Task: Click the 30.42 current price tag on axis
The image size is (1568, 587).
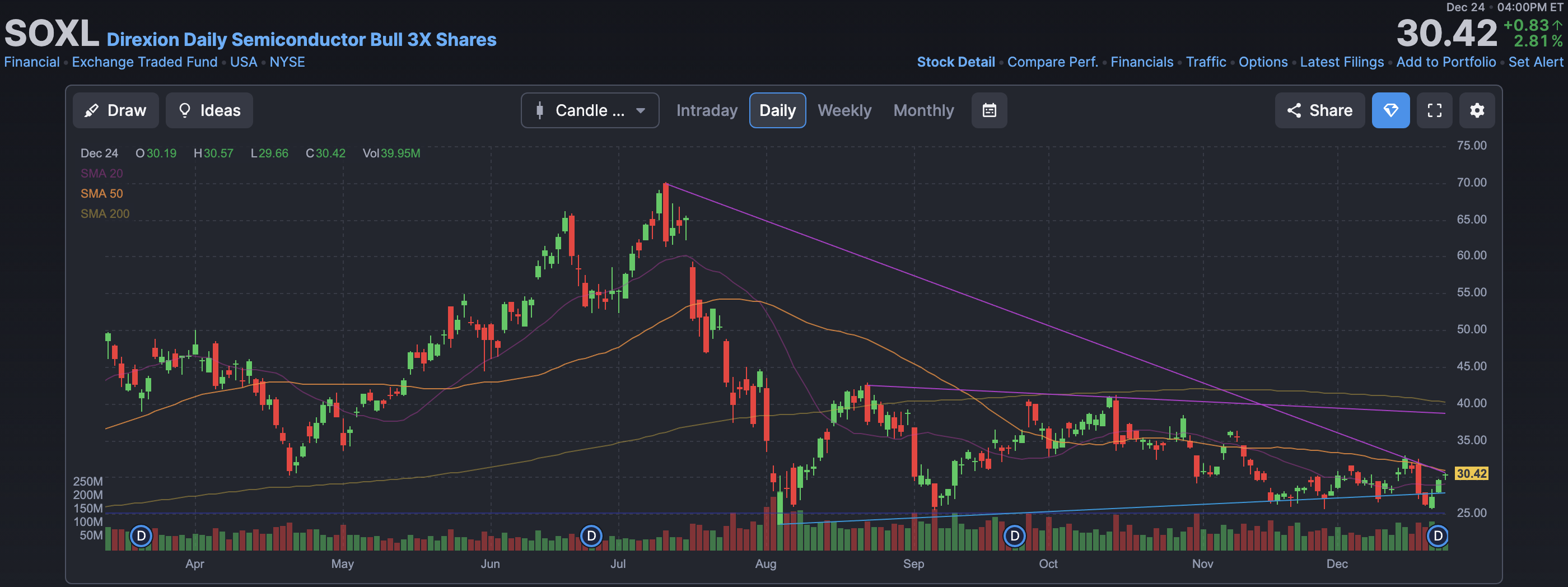Action: tap(1471, 473)
